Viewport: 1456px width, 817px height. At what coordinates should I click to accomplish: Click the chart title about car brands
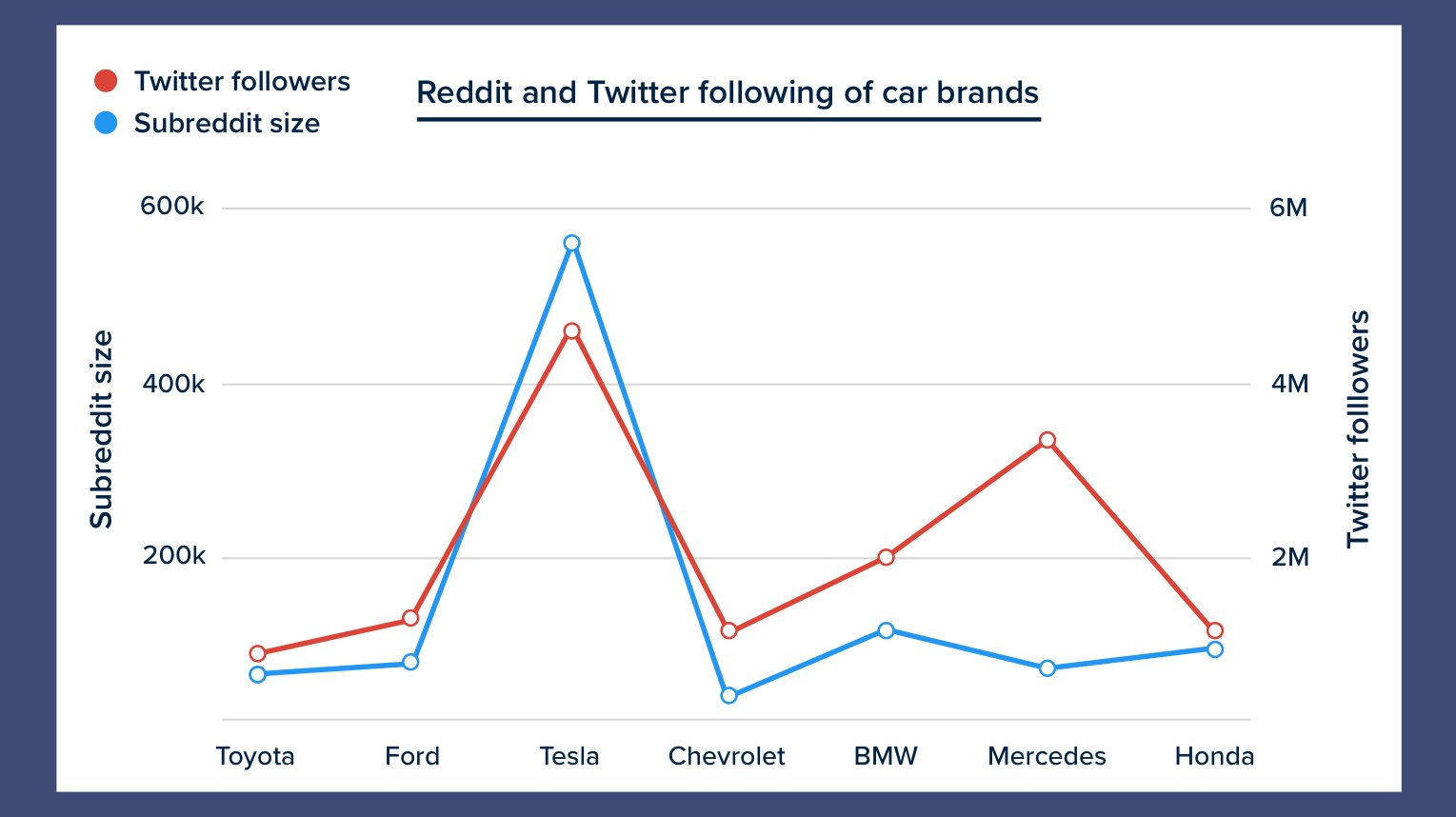(728, 92)
